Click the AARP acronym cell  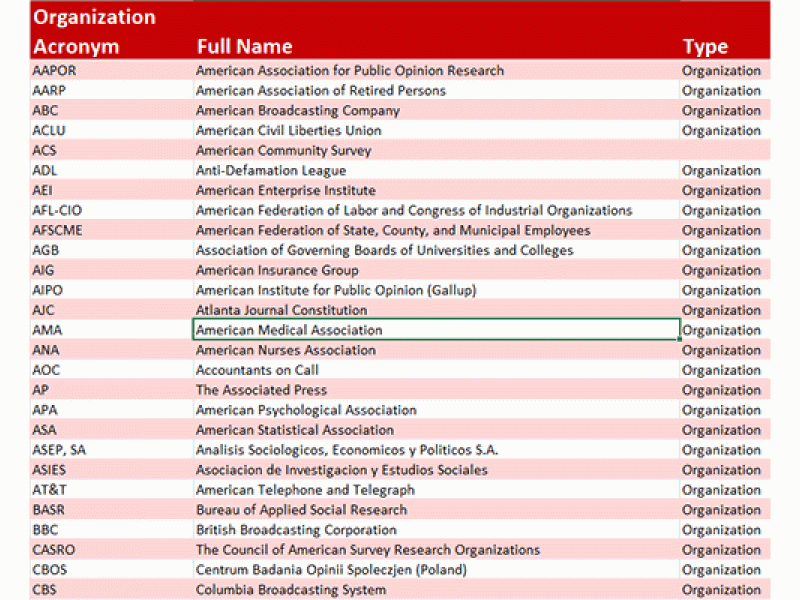pyautogui.click(x=111, y=90)
